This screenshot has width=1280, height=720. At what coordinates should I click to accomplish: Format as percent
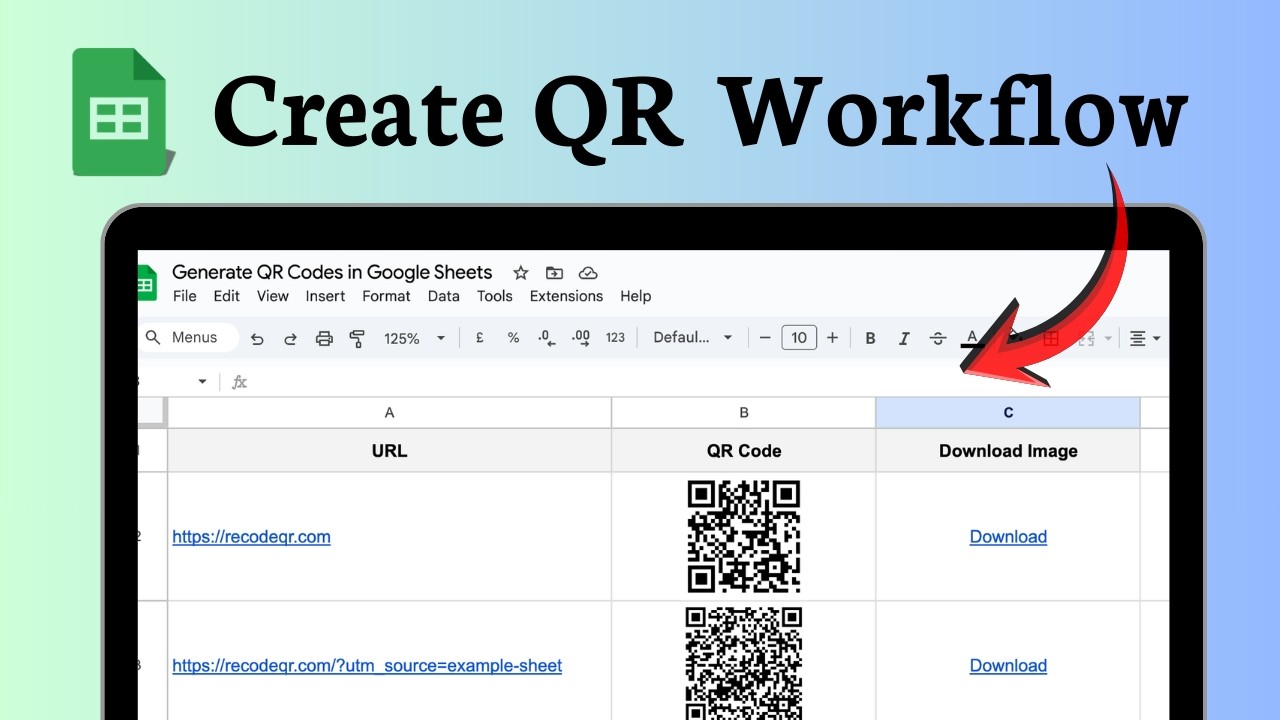point(513,338)
